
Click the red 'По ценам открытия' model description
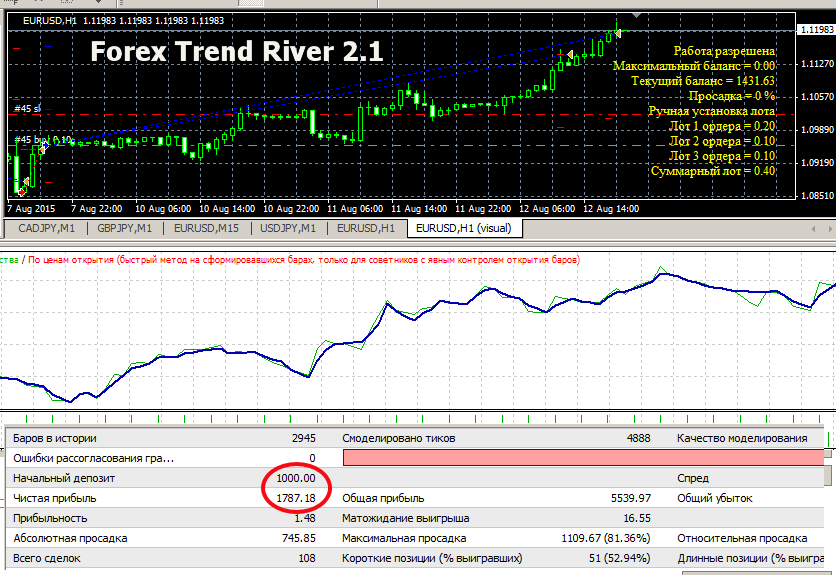[304, 260]
